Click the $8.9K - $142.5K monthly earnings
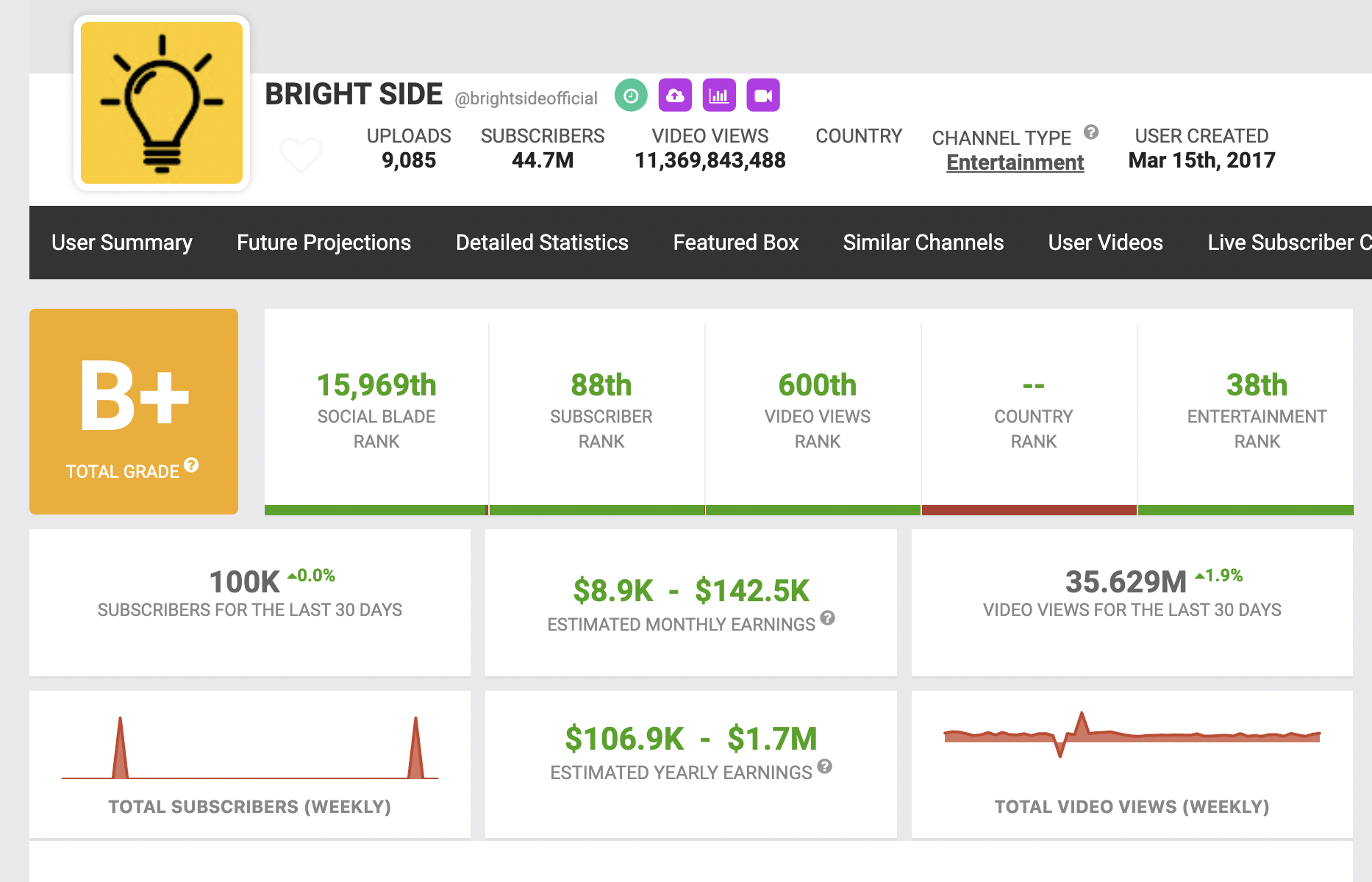1372x882 pixels. coord(691,590)
